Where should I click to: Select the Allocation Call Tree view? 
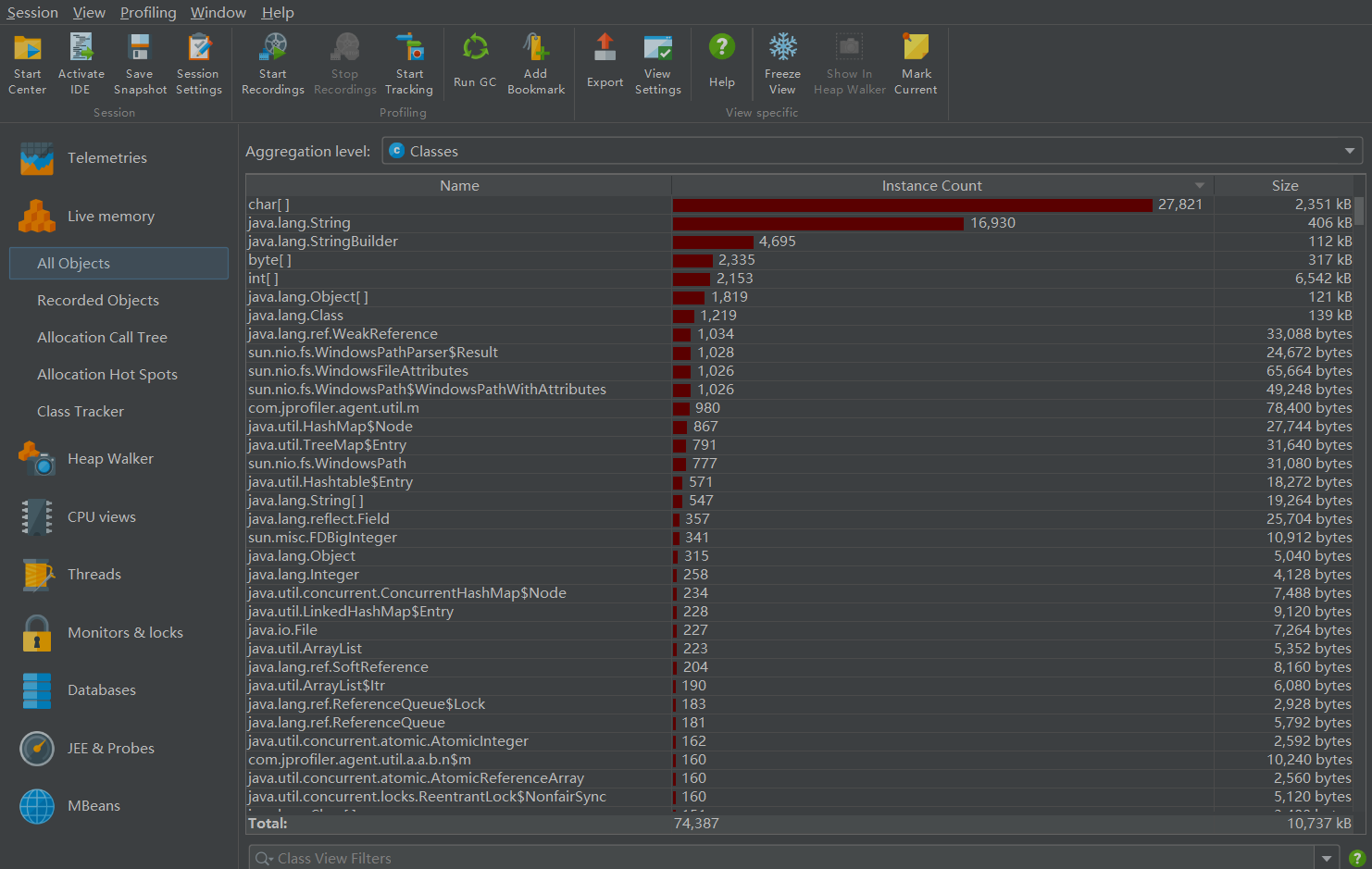tap(118, 337)
